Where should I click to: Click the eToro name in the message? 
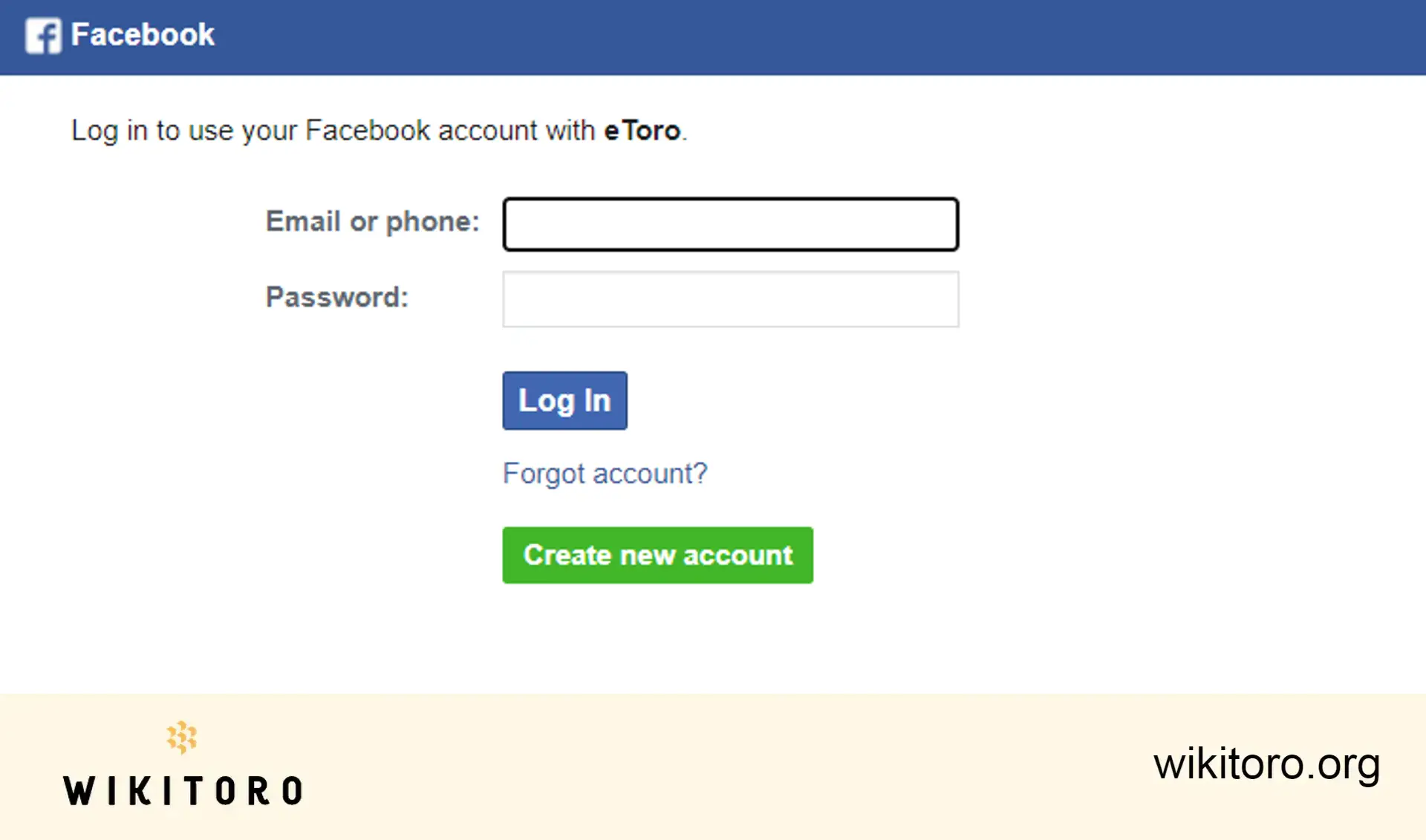641,131
